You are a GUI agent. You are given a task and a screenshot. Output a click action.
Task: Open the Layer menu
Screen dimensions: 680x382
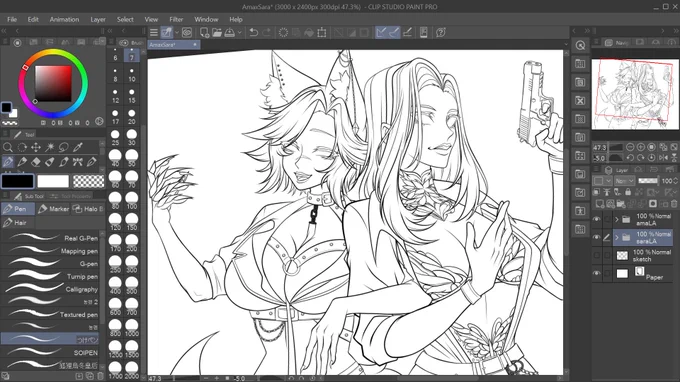[x=98, y=20]
